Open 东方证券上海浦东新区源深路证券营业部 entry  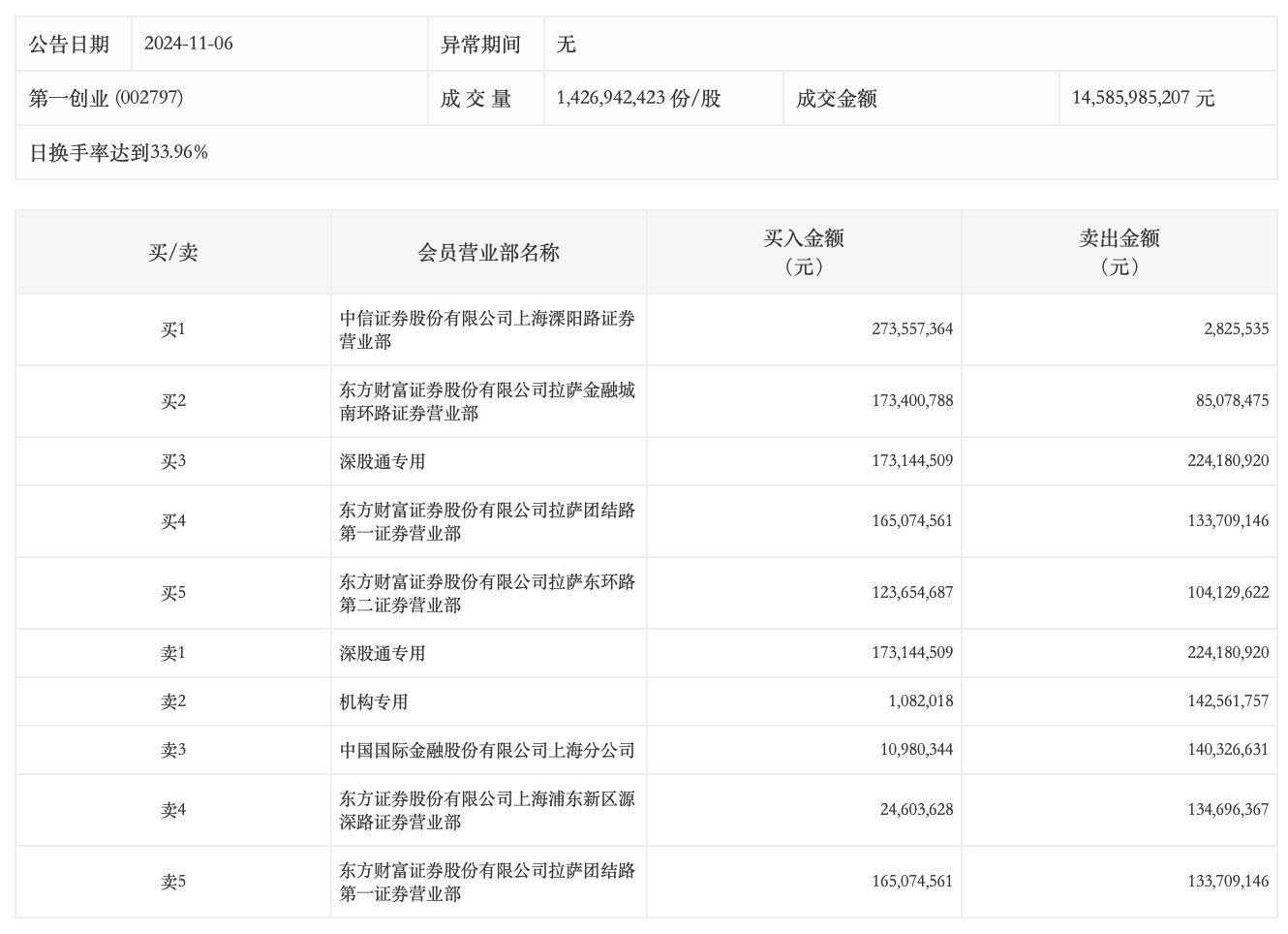click(x=487, y=810)
